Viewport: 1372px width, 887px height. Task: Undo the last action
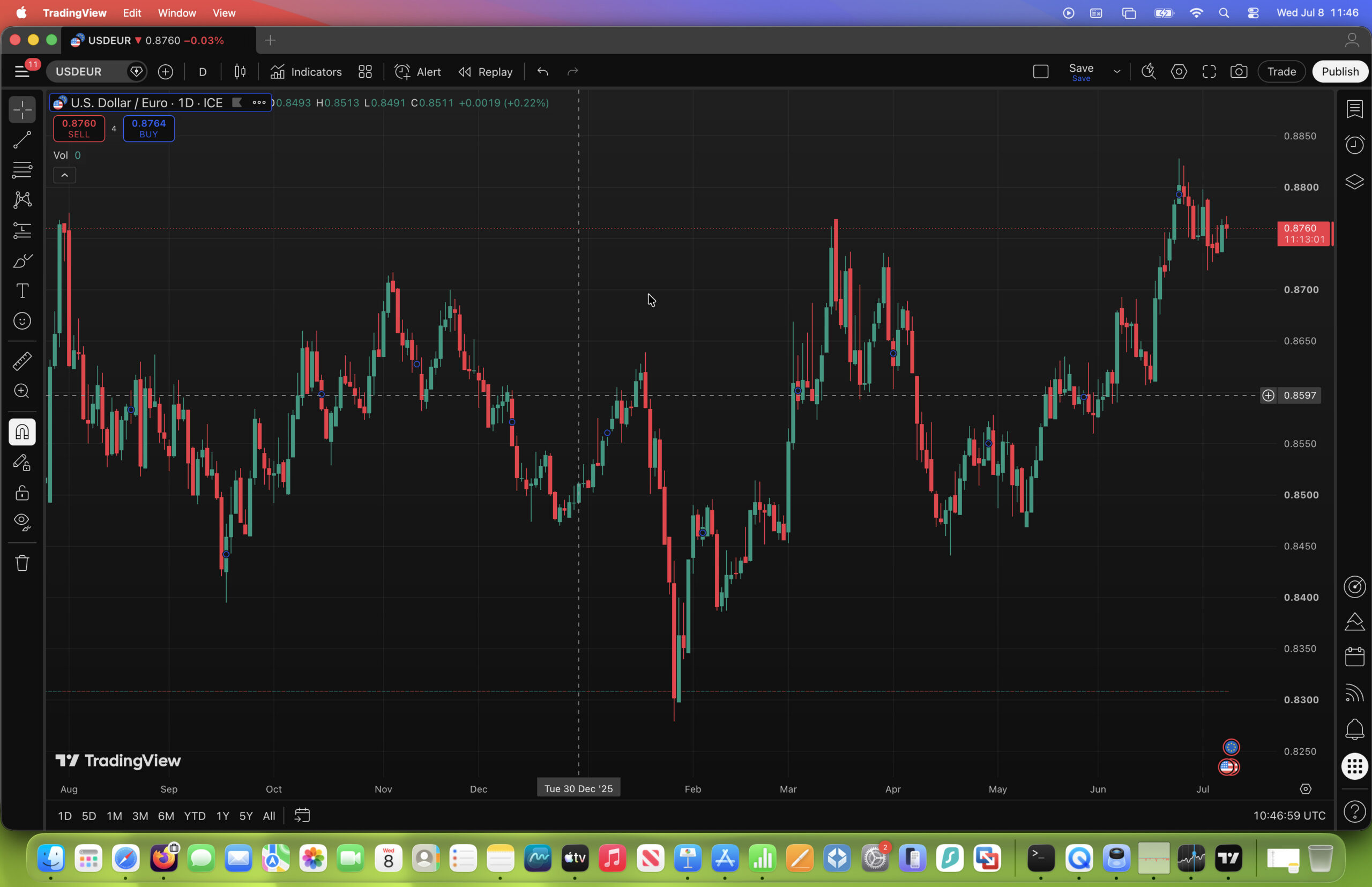click(x=542, y=71)
